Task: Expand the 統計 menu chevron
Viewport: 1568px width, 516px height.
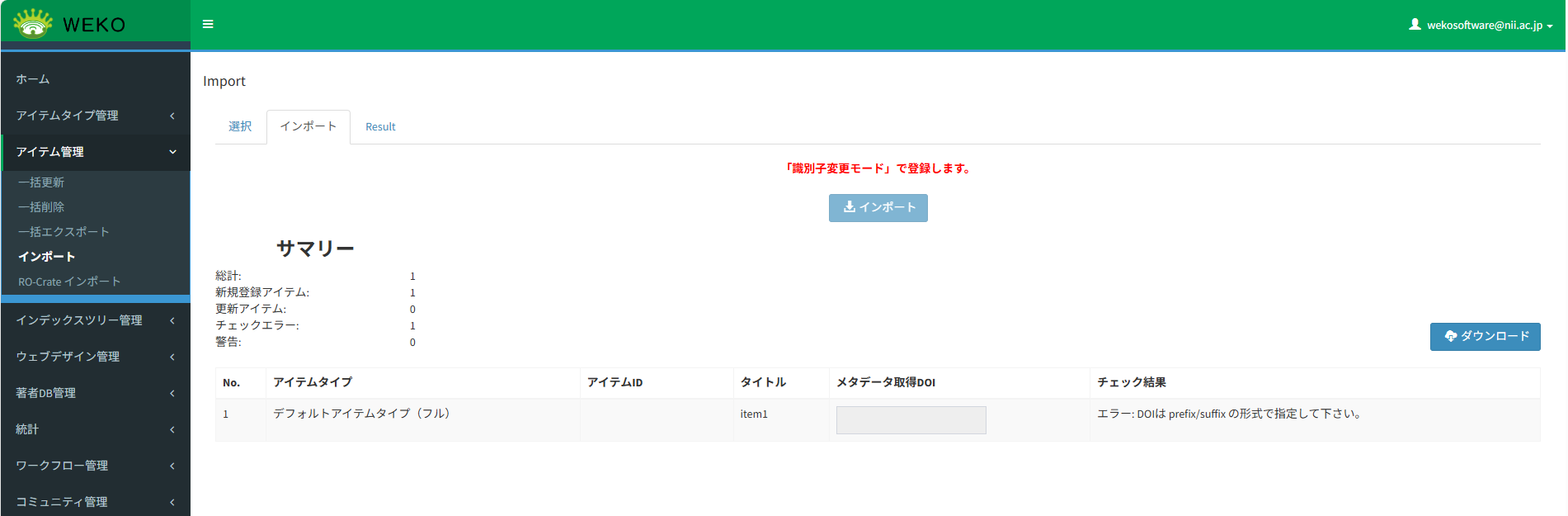Action: click(172, 430)
